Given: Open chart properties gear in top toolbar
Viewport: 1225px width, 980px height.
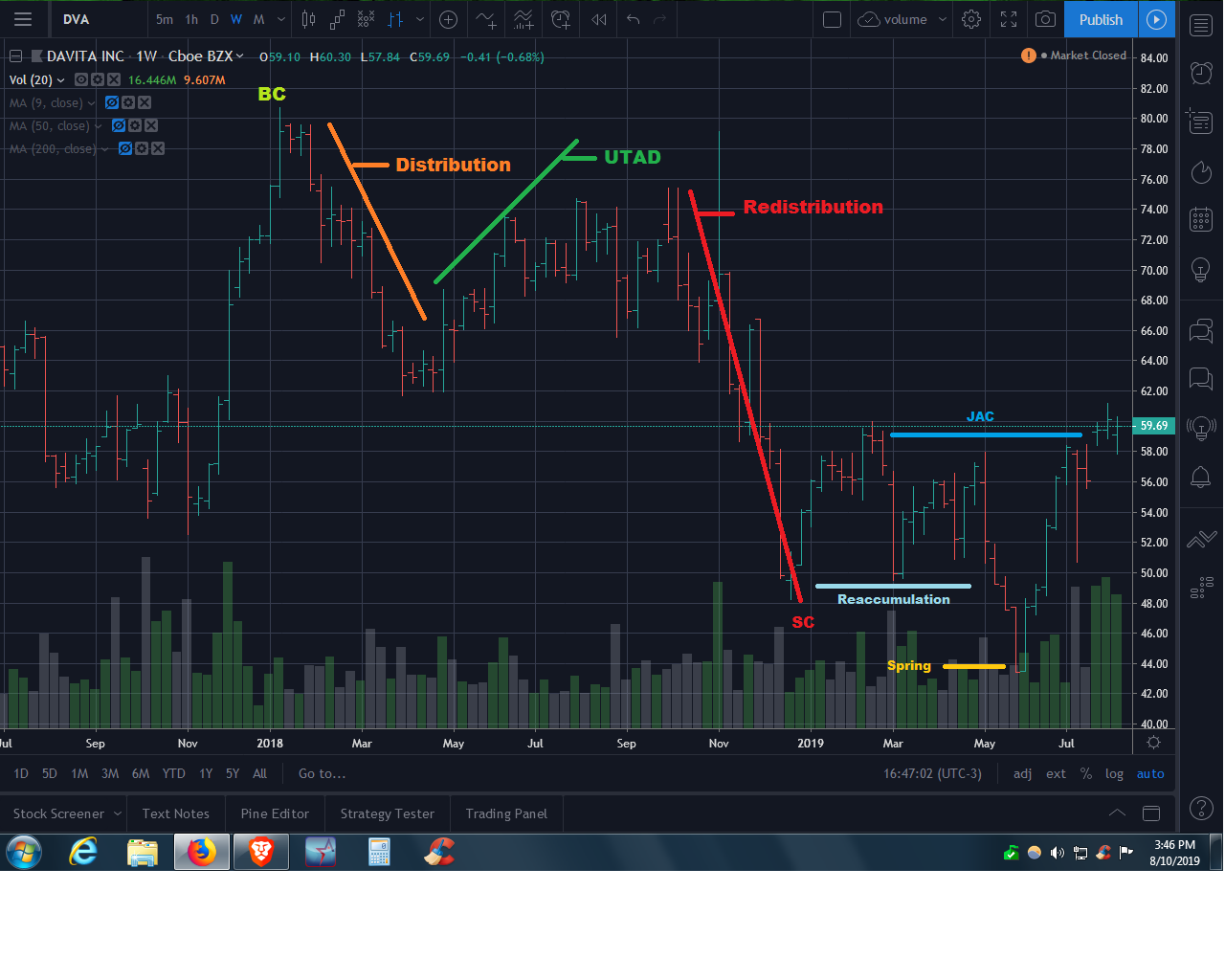Looking at the screenshot, I should (x=971, y=19).
